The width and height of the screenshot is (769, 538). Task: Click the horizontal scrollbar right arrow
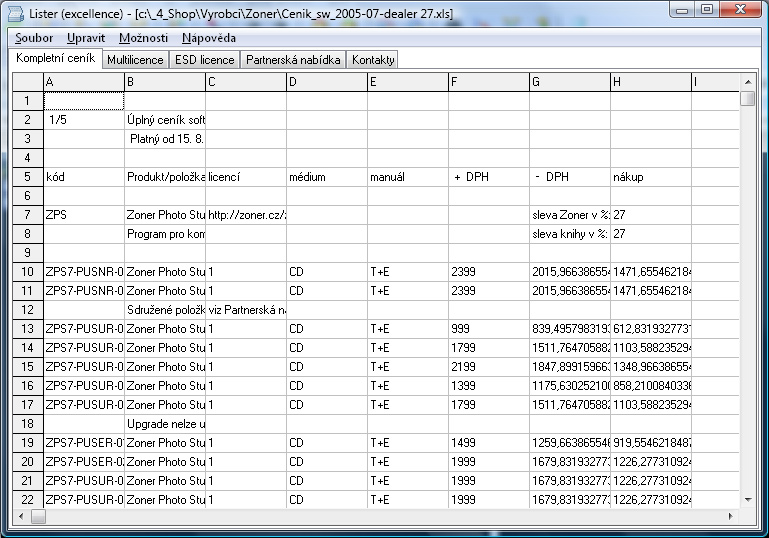(733, 515)
